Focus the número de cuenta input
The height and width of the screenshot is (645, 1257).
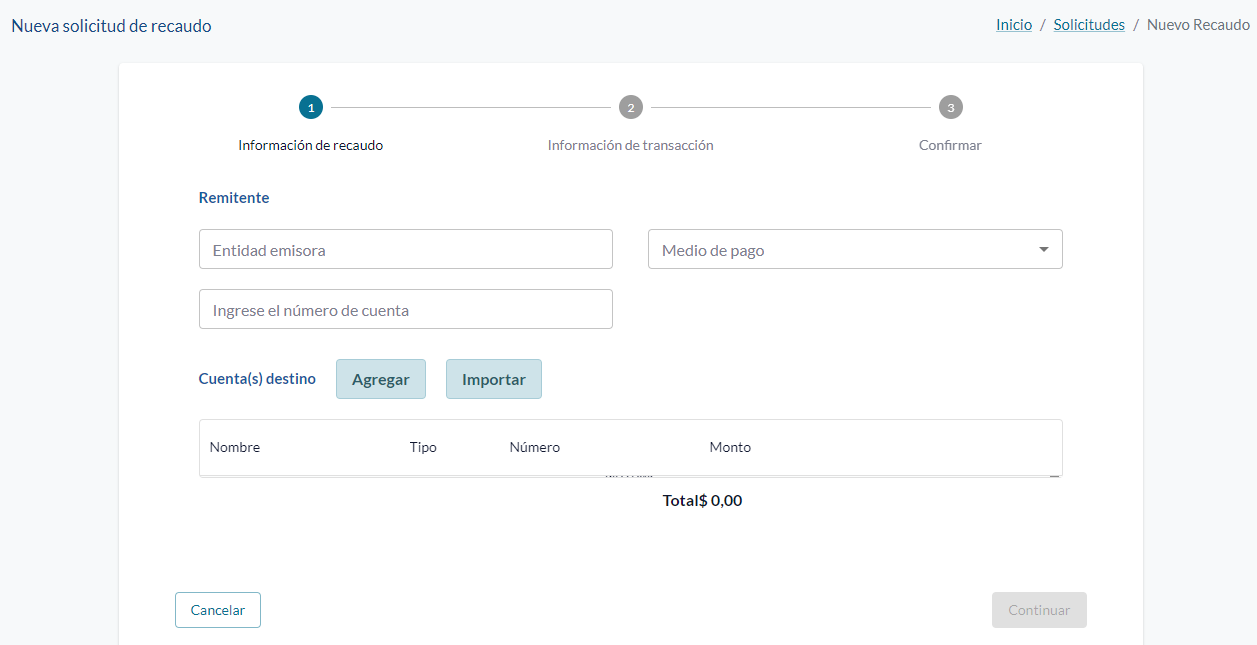click(x=406, y=309)
